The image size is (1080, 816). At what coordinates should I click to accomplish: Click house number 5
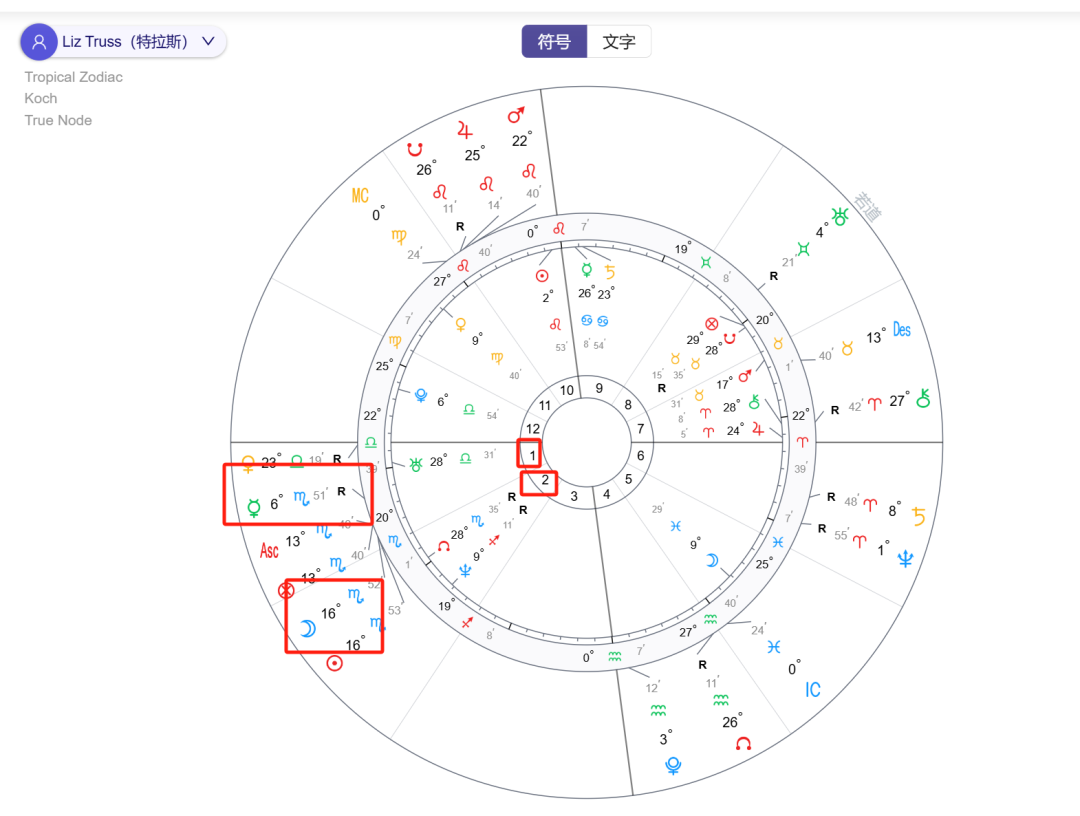628,479
